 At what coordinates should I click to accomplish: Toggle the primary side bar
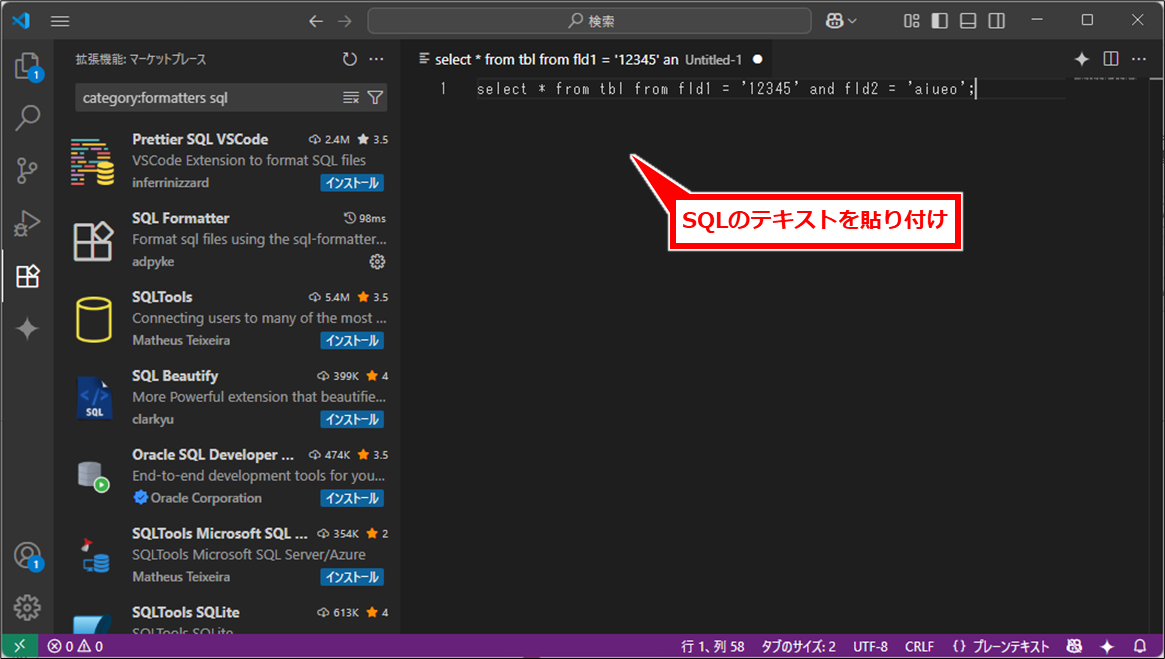[x=940, y=21]
